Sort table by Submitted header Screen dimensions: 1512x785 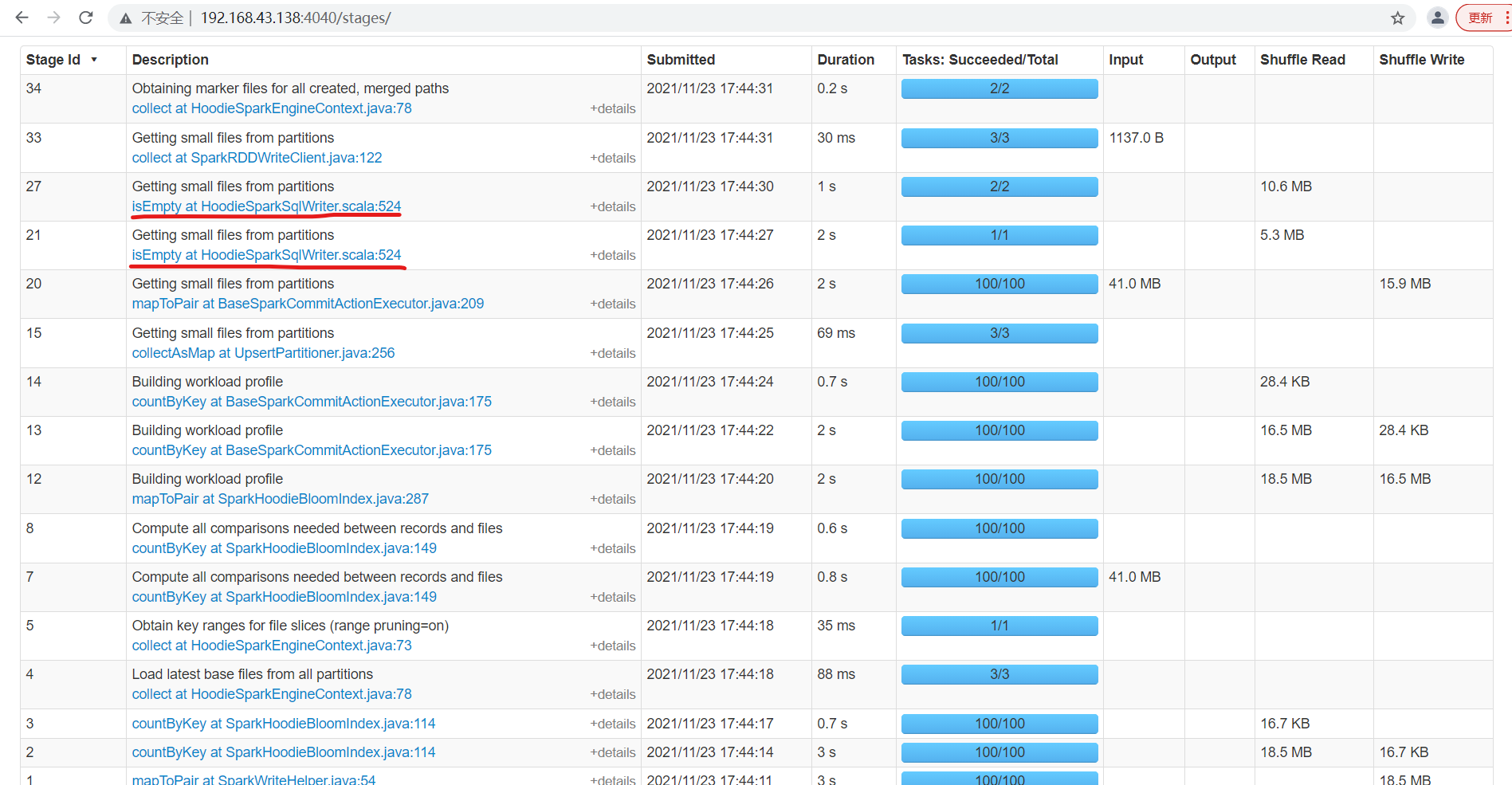681,60
